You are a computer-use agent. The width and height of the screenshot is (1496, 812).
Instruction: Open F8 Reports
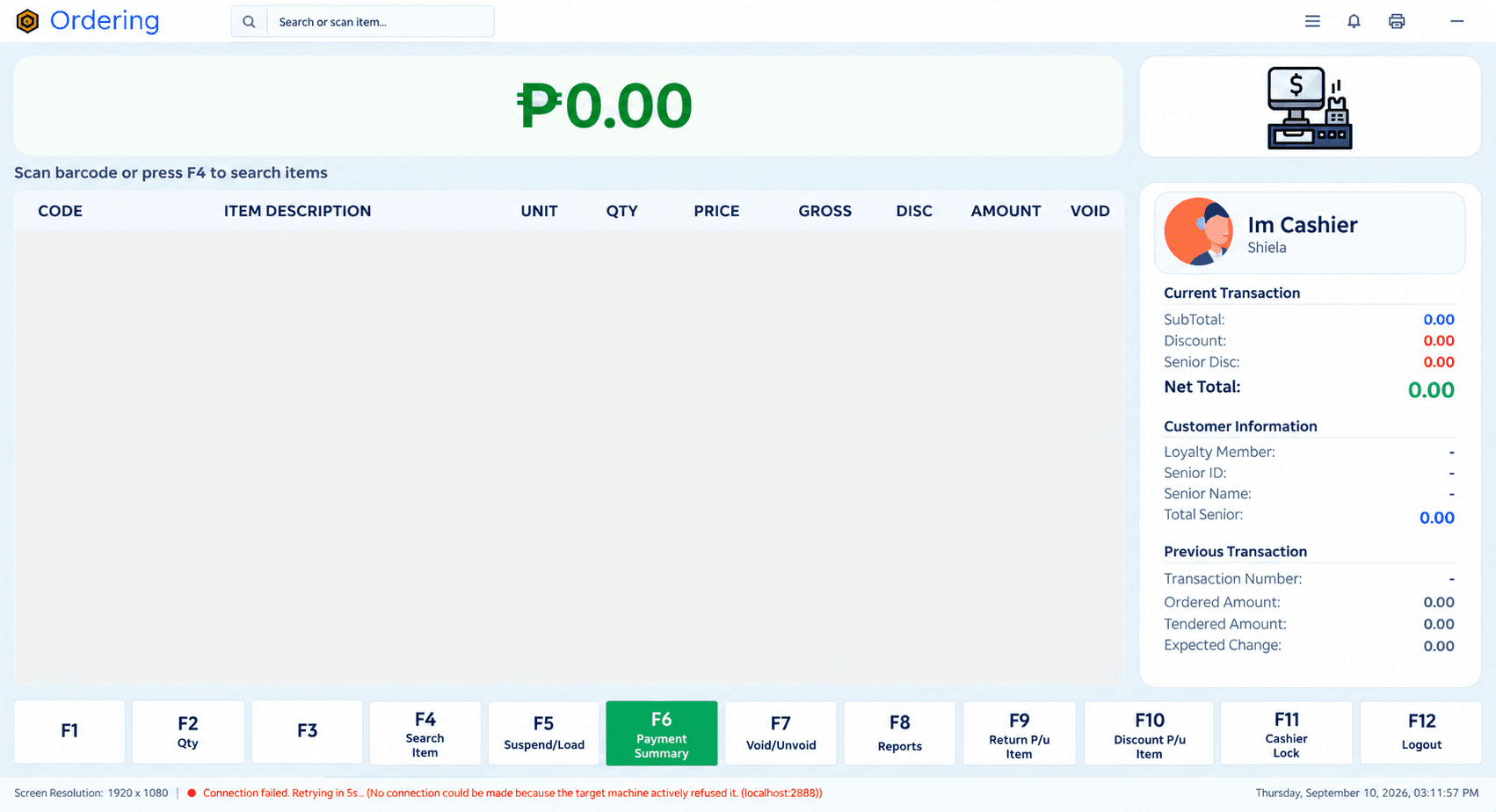pyautogui.click(x=900, y=733)
